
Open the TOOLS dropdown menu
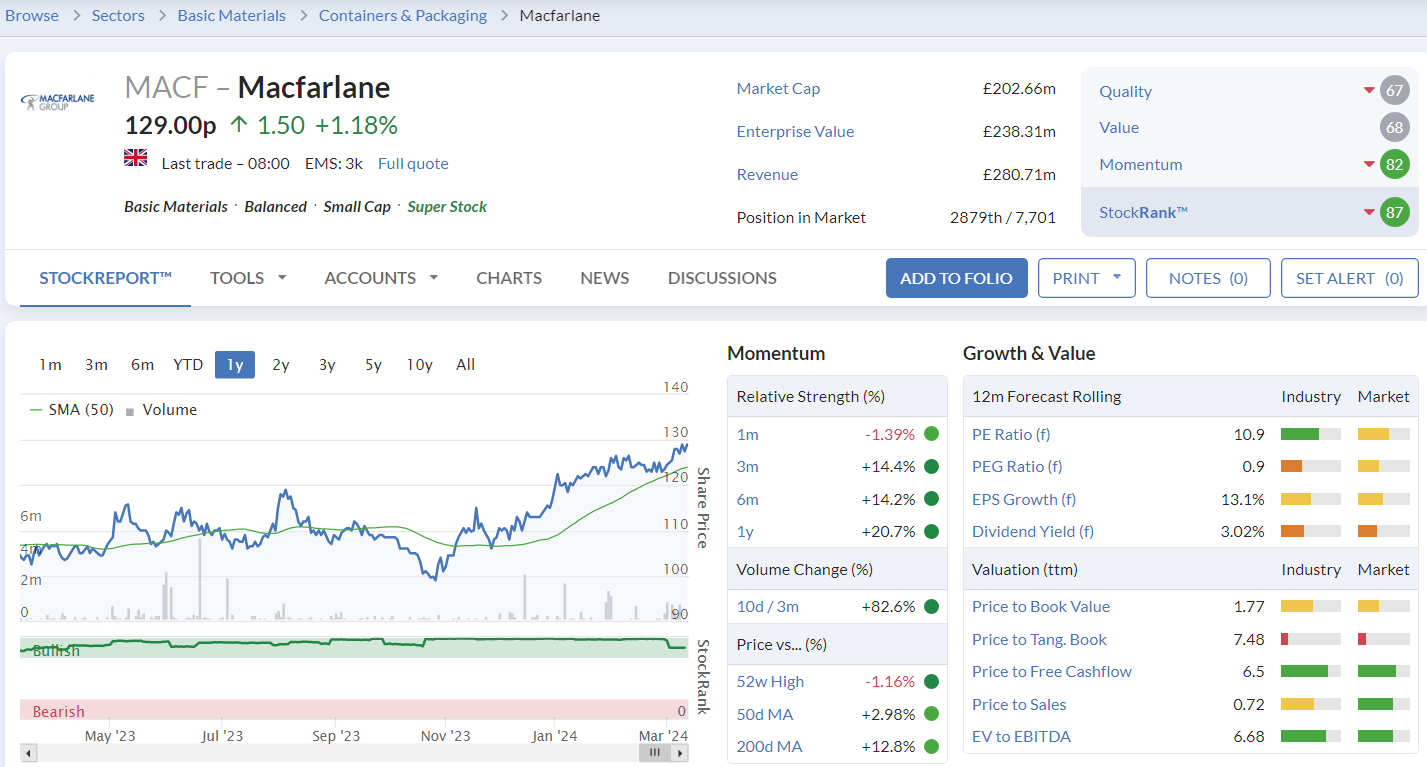point(248,278)
